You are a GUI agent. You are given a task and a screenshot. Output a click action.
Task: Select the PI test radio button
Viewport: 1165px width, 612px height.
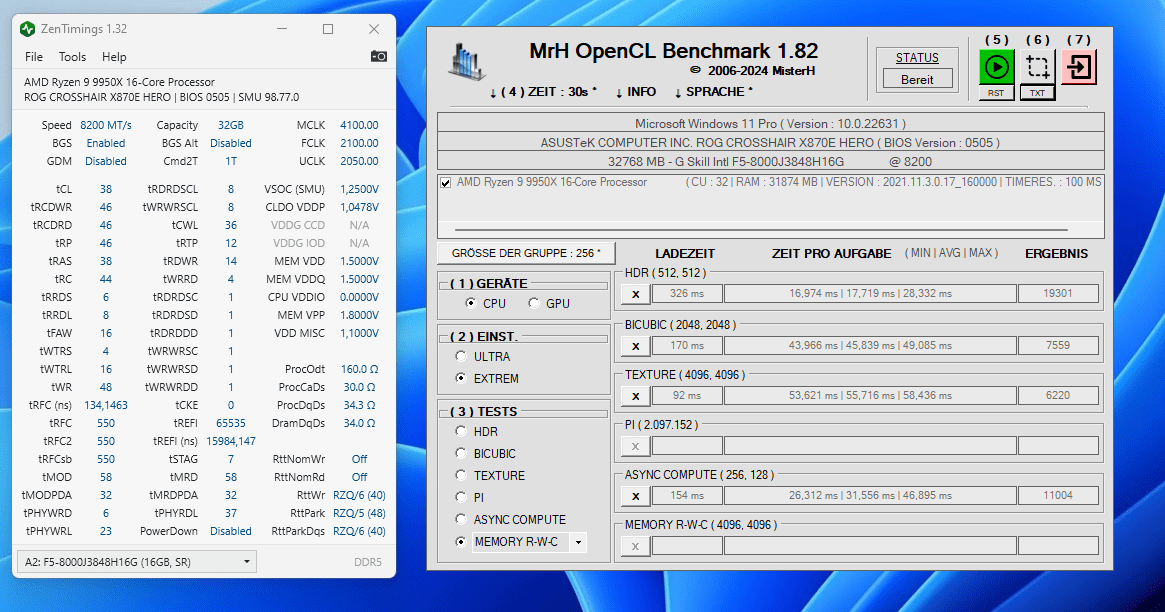click(x=461, y=498)
